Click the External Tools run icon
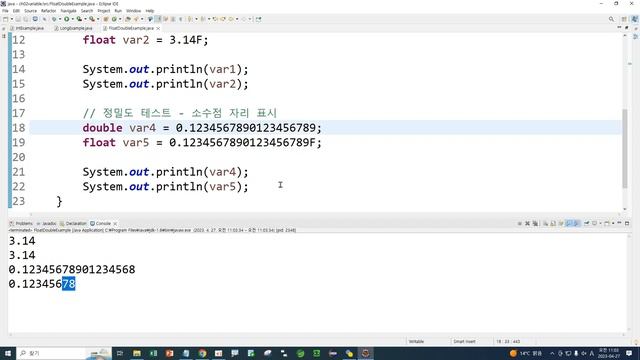640x360 pixels. [92, 19]
